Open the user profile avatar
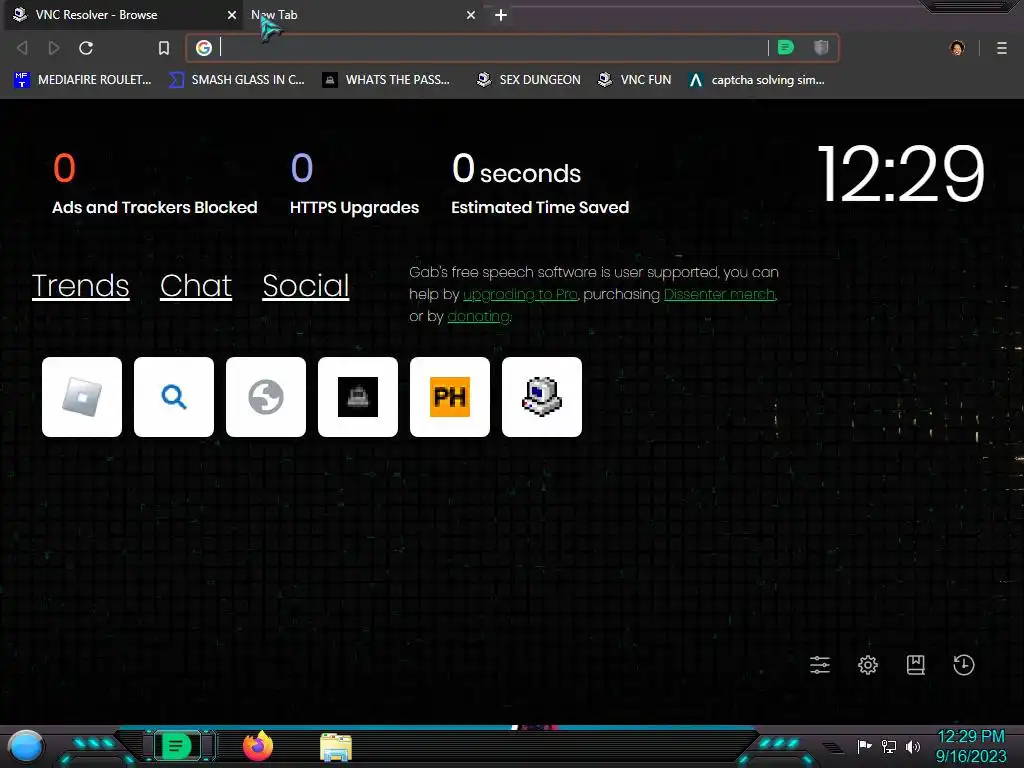Viewport: 1024px width, 768px height. pyautogui.click(x=957, y=48)
